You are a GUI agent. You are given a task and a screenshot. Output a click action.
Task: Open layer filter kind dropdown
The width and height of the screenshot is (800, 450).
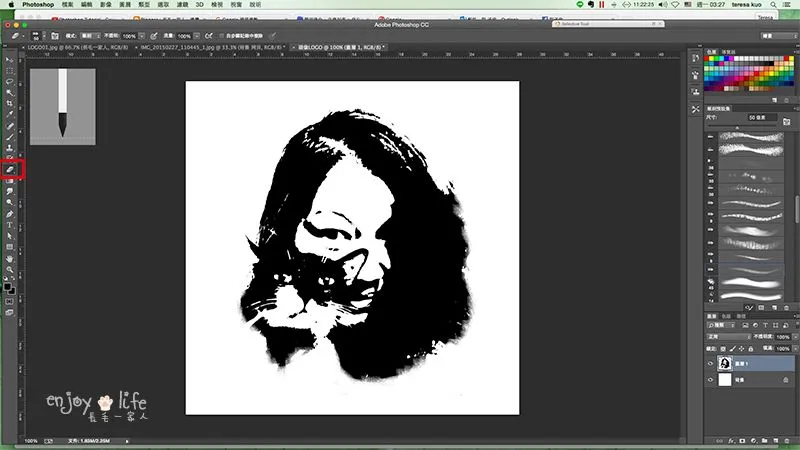(721, 325)
